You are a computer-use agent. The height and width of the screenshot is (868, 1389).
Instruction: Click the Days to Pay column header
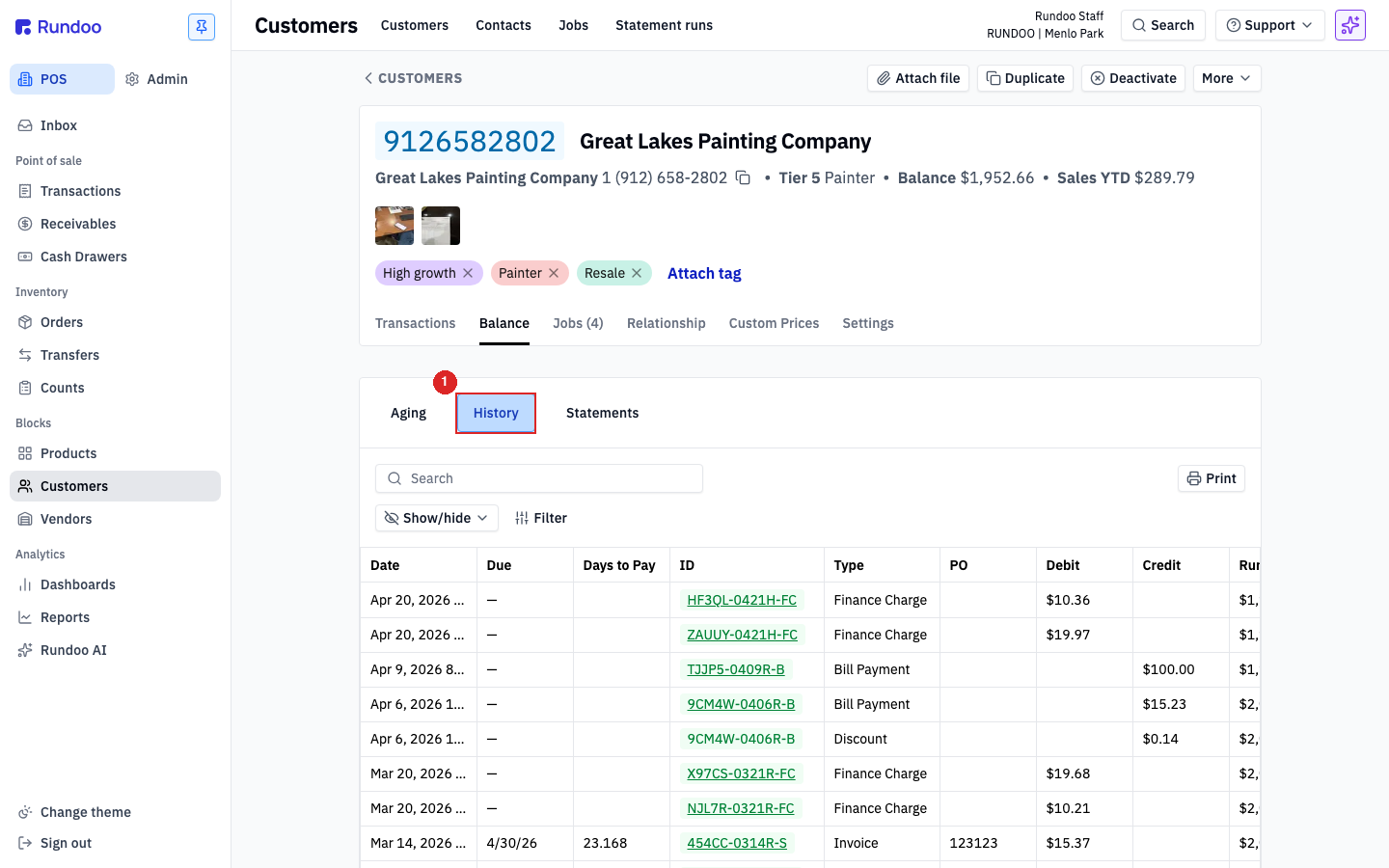pyautogui.click(x=619, y=565)
